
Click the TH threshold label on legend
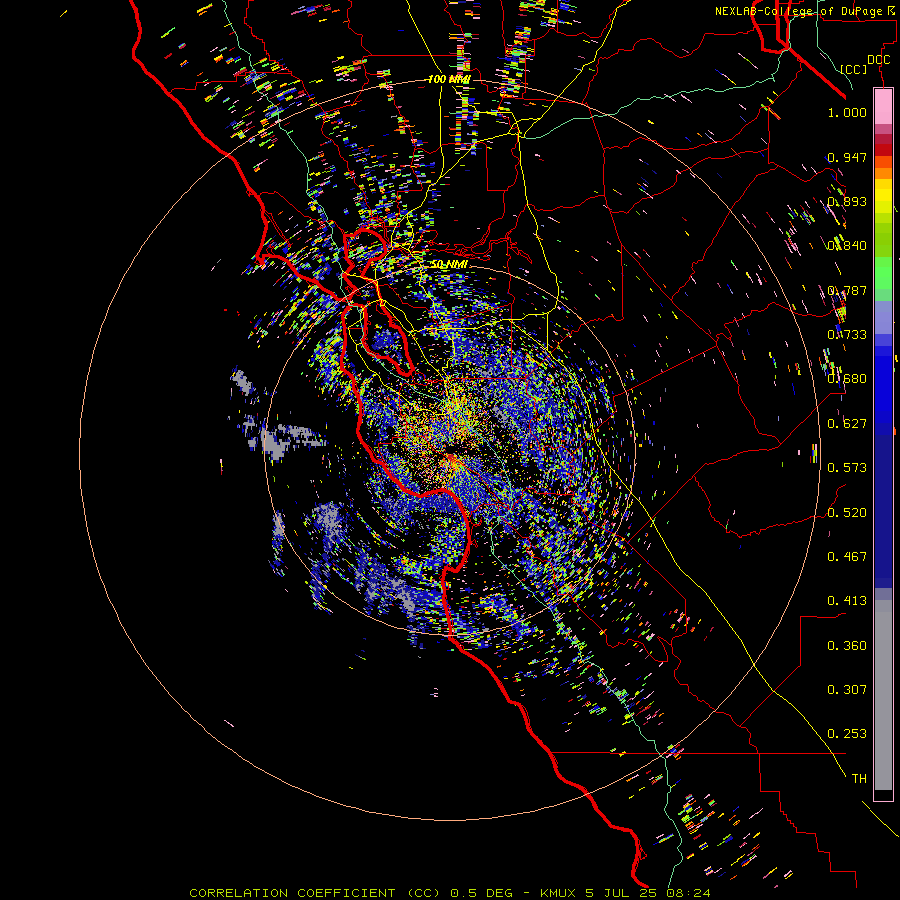click(859, 779)
